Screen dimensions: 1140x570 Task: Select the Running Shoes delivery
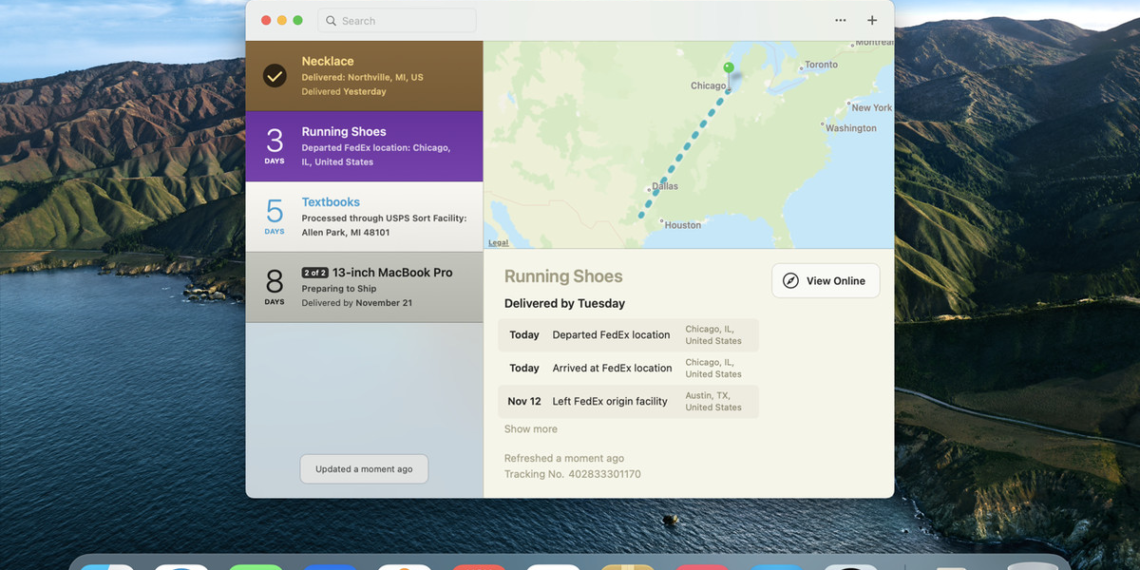[364, 146]
